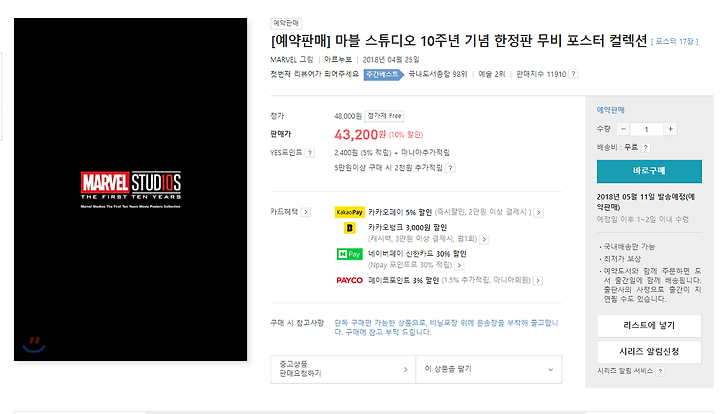Increase quantity with plus button

670,129
